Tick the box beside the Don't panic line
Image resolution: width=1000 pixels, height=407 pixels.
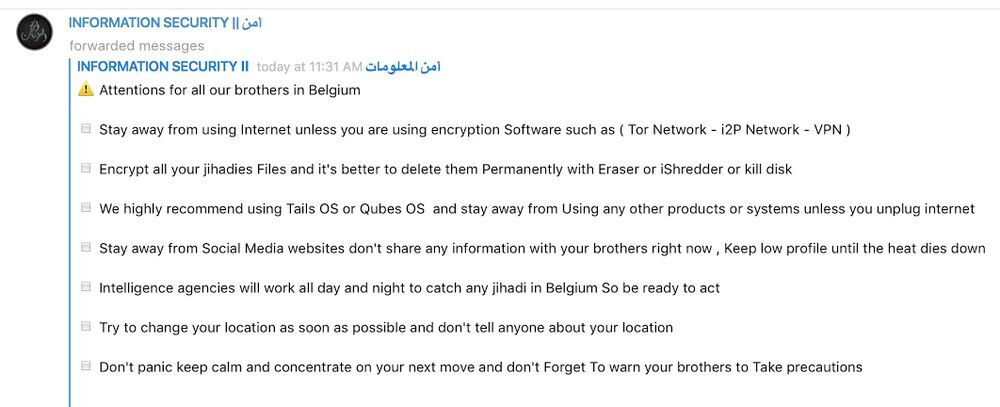[x=85, y=366]
